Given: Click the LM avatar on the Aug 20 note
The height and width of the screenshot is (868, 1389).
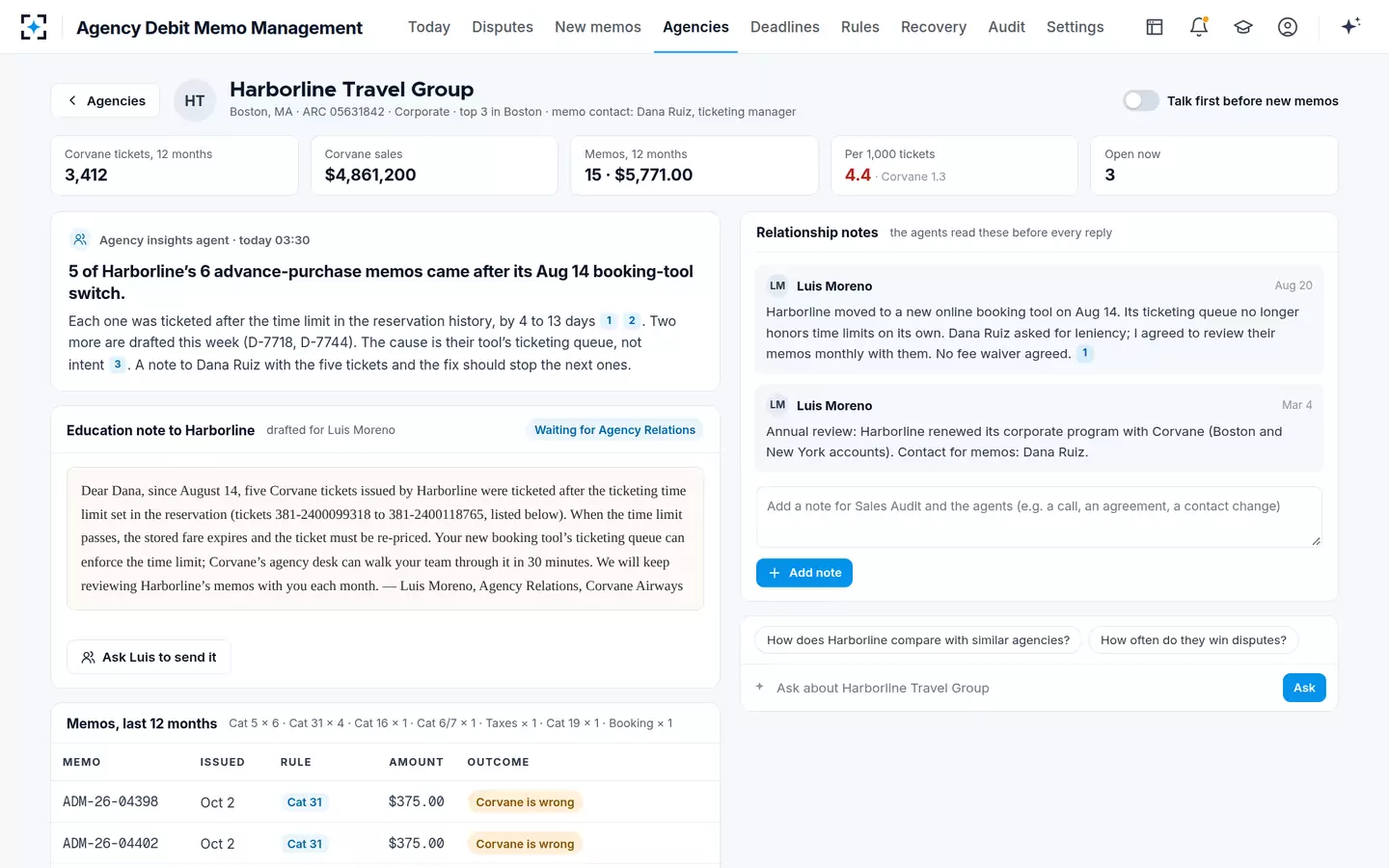Looking at the screenshot, I should [x=777, y=285].
